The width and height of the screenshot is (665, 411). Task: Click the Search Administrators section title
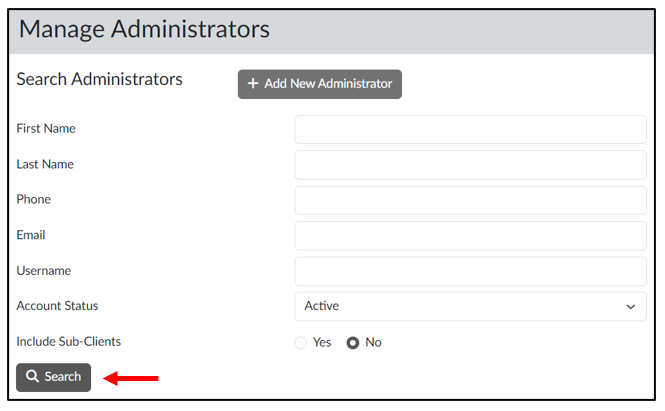pos(100,79)
